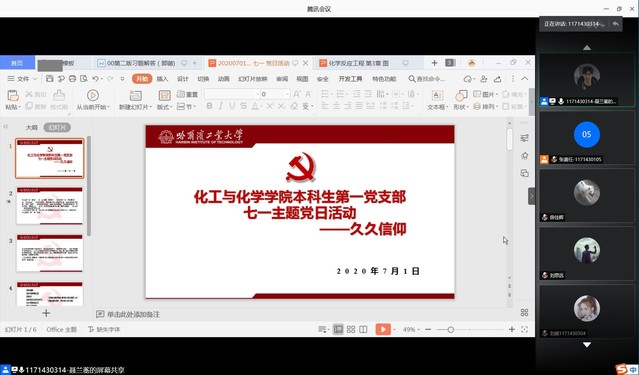Click the Italic formatting icon
Screen dimensions: 639x375
[220, 106]
